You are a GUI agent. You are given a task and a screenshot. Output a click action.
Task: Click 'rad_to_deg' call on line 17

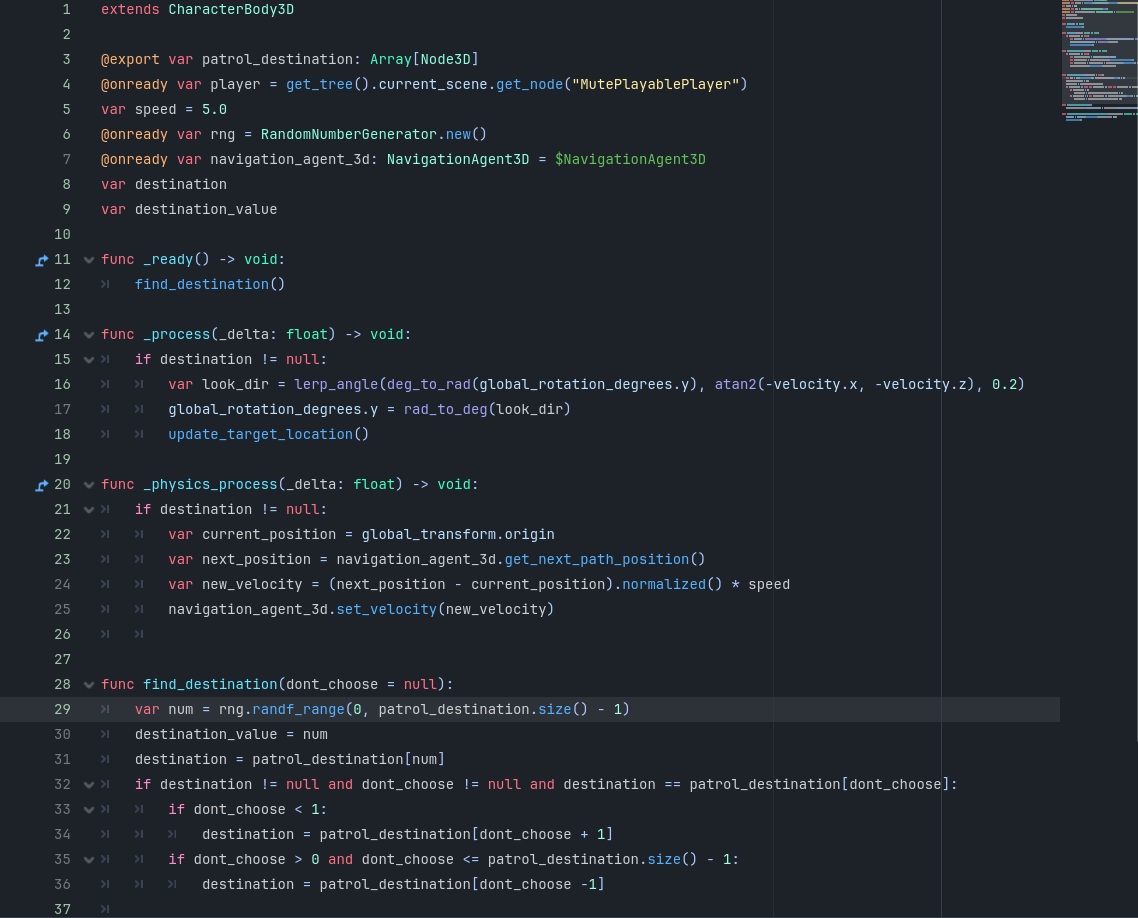click(446, 409)
